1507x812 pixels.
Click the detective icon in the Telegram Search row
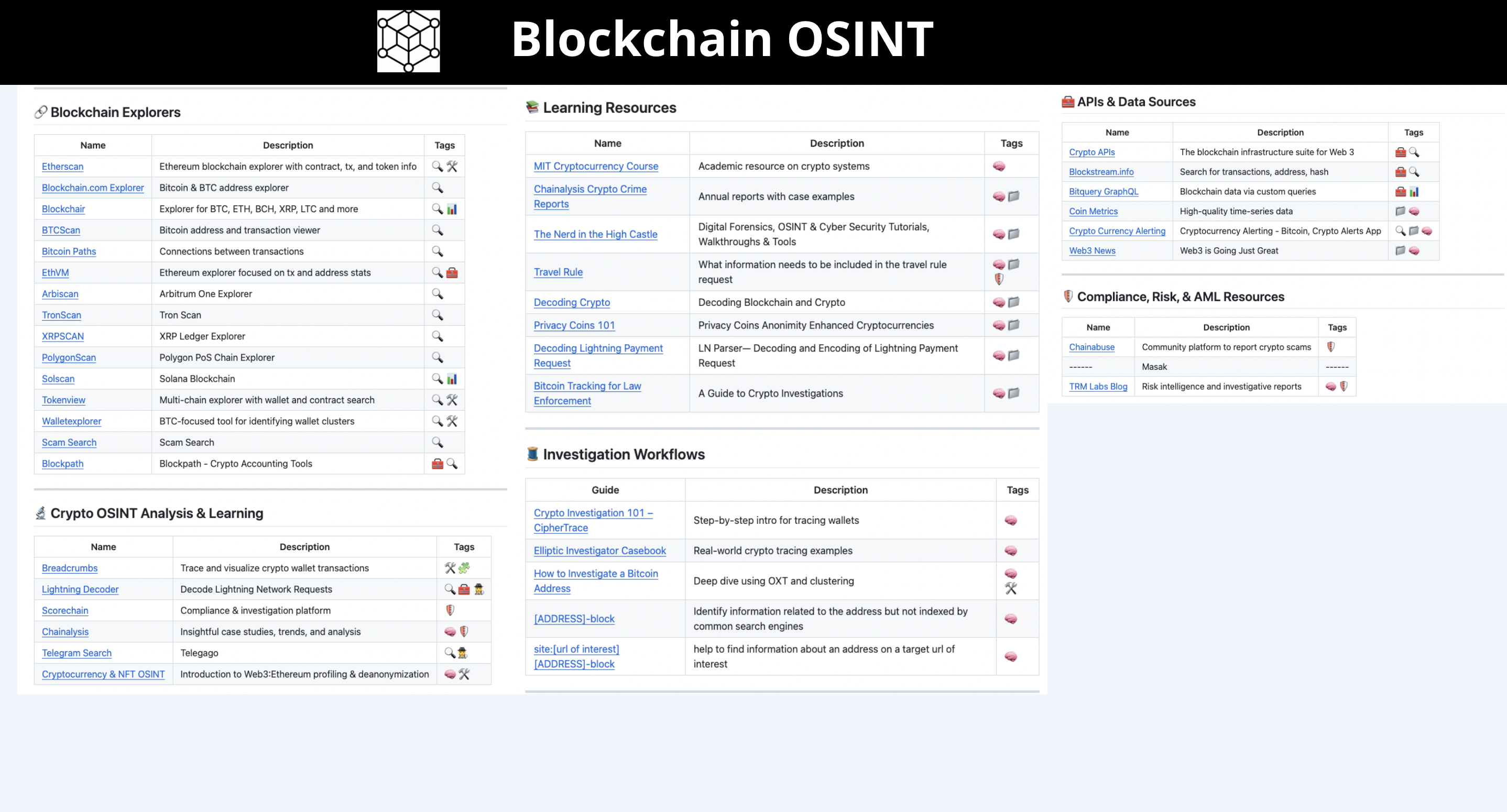coord(463,653)
